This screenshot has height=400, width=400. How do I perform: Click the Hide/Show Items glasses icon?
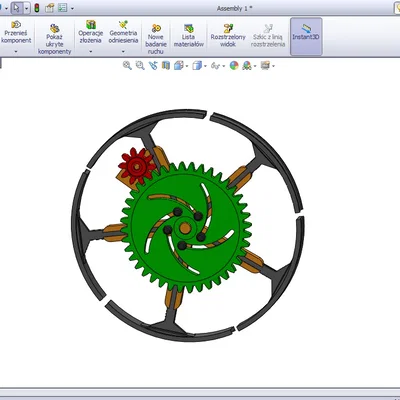coord(215,66)
